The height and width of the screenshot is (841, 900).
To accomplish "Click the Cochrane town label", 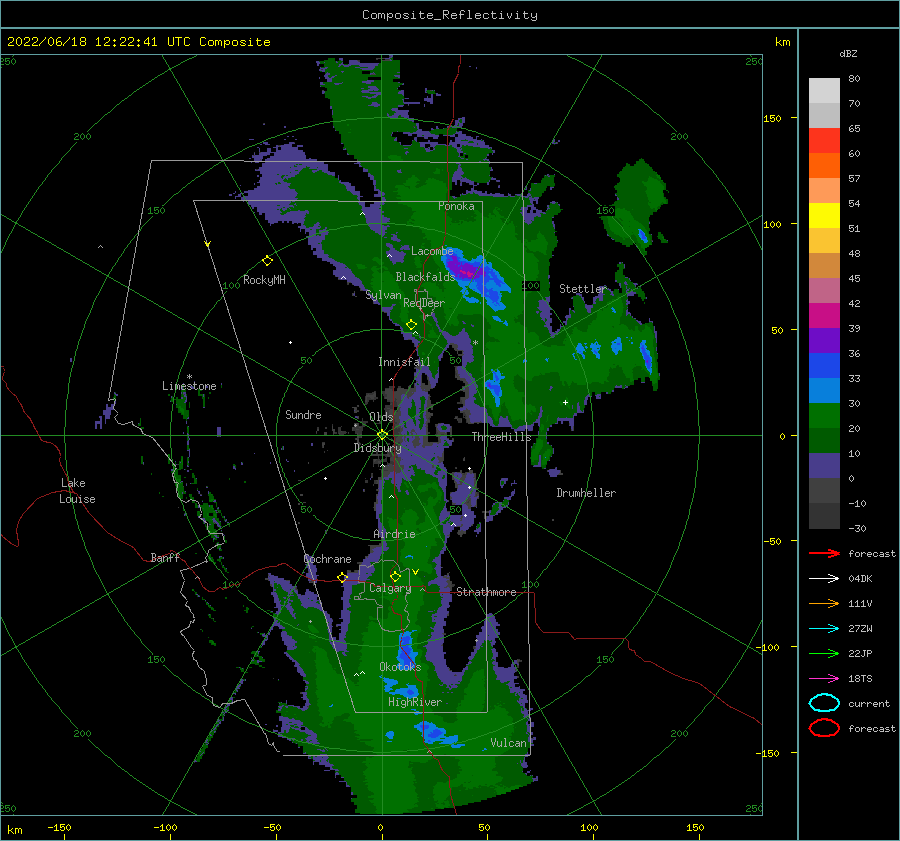I will 327,559.
